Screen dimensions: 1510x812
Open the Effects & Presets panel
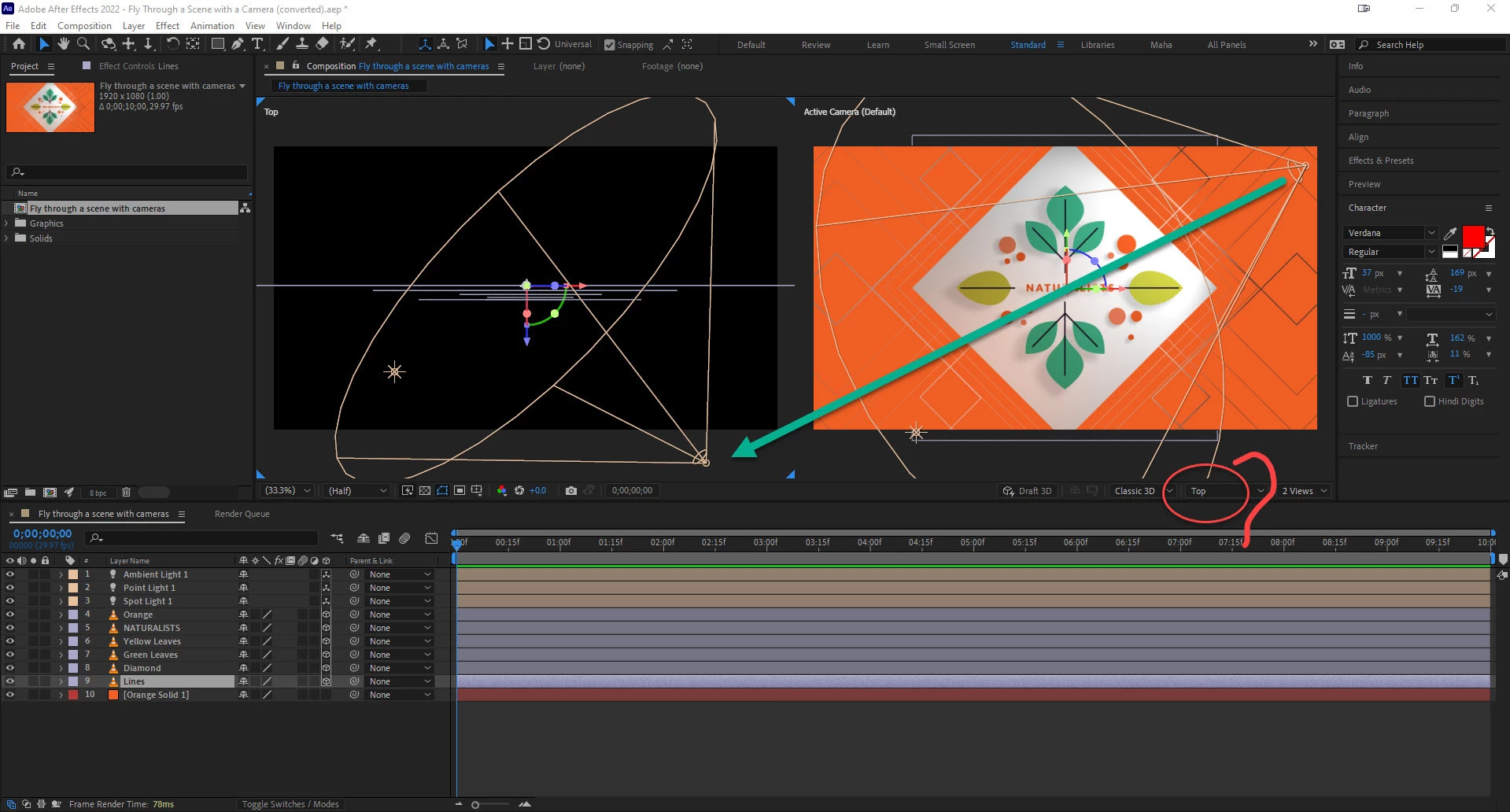click(x=1381, y=161)
